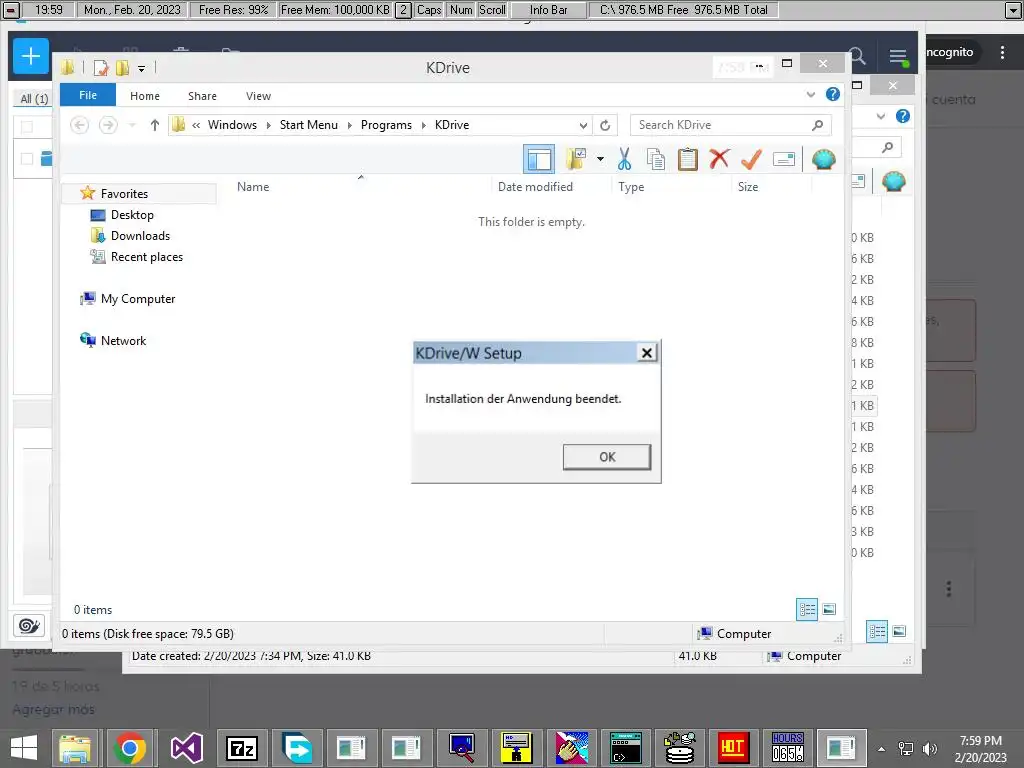
Task: Select the View ribbon tab
Action: coord(258,96)
